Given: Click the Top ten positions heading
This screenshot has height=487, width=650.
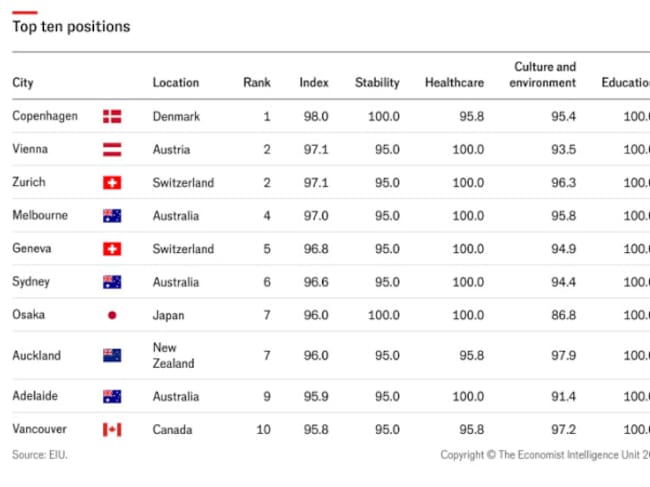Looking at the screenshot, I should click(x=71, y=27).
